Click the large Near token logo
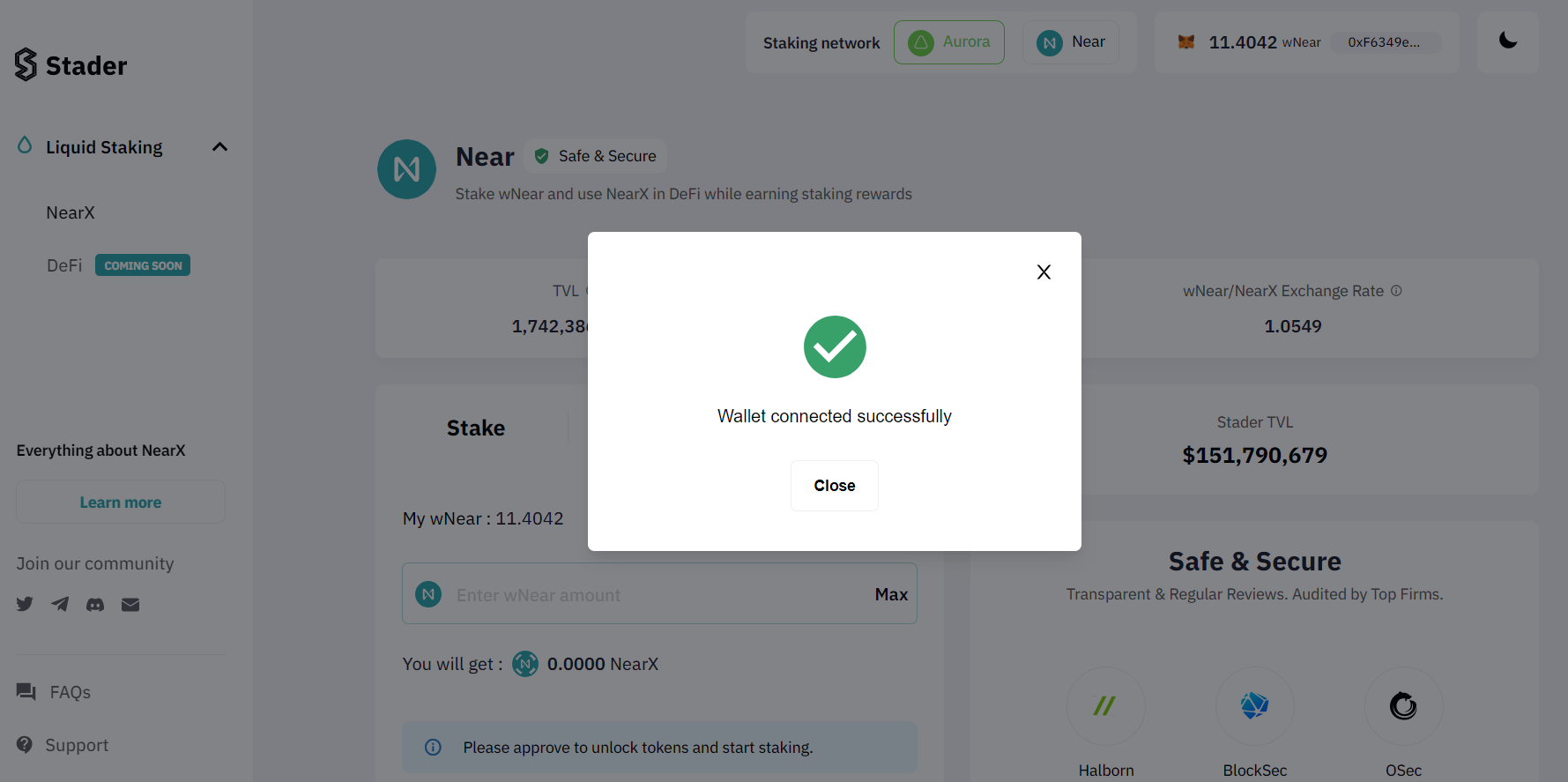1568x782 pixels. [x=406, y=169]
